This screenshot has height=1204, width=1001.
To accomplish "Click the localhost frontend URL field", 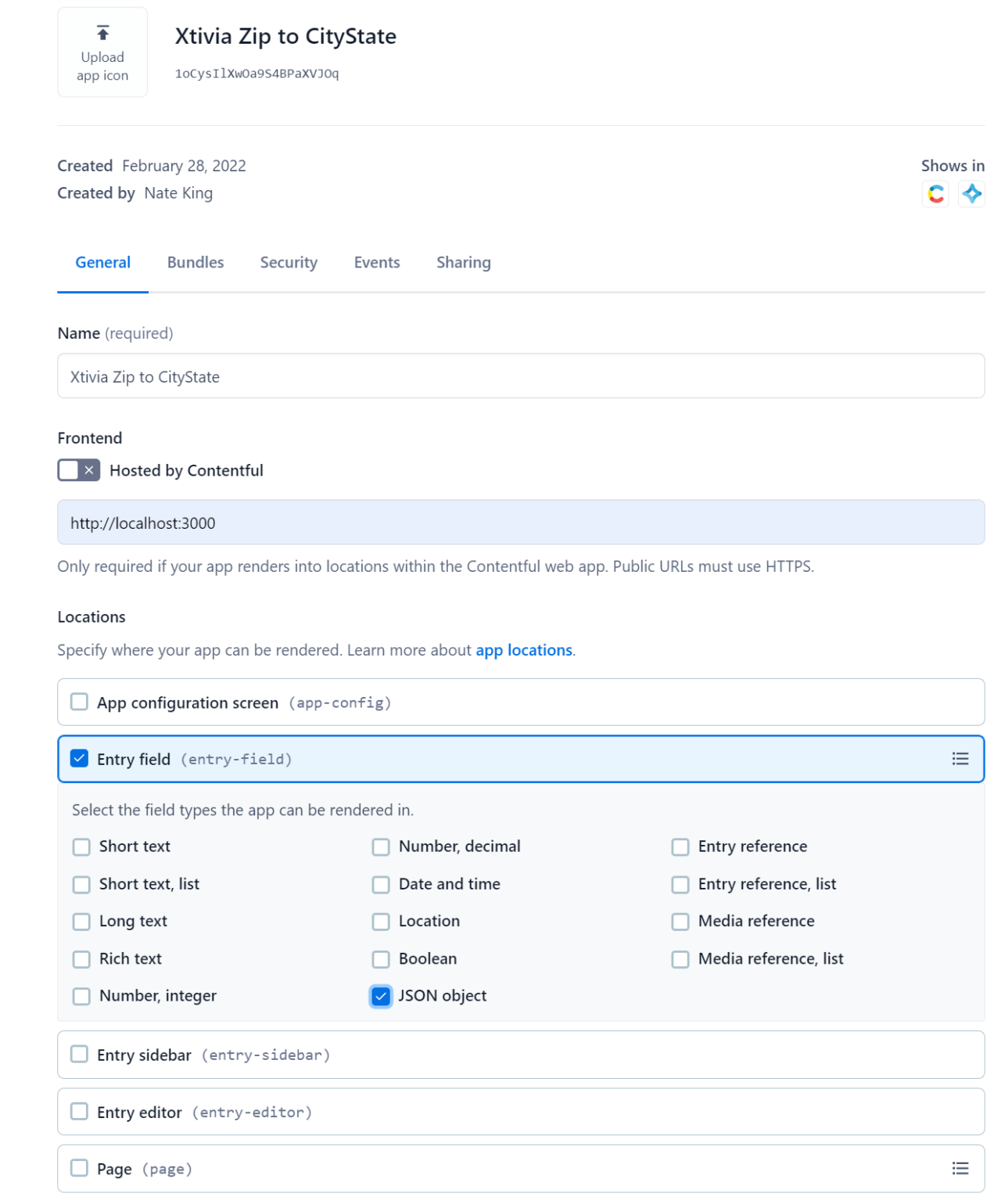I will point(521,522).
